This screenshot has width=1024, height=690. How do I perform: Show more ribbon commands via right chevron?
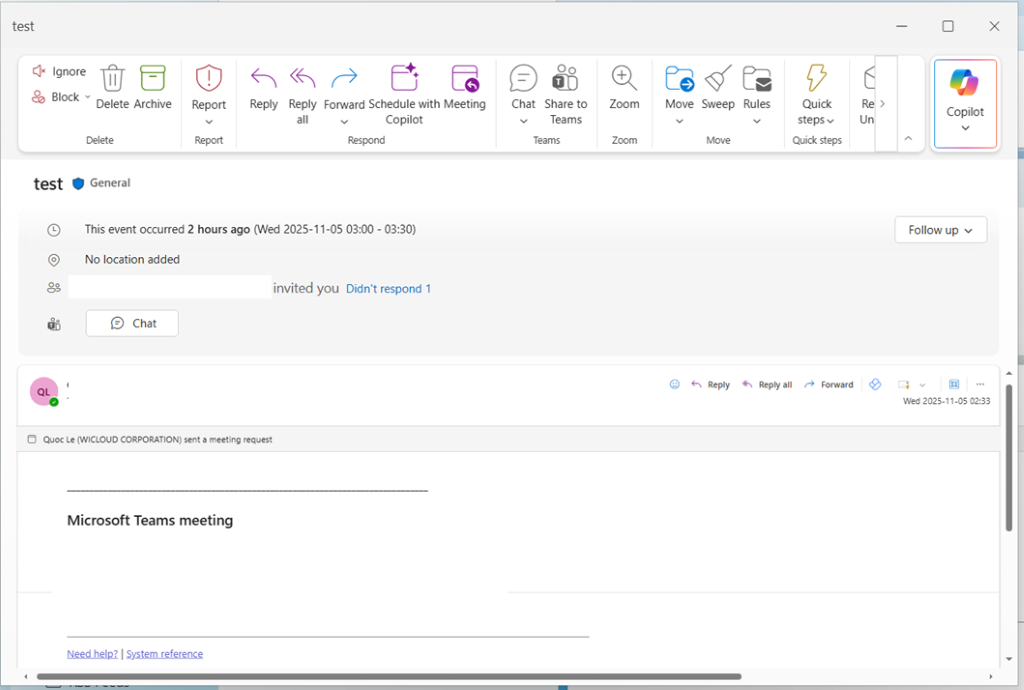[882, 103]
